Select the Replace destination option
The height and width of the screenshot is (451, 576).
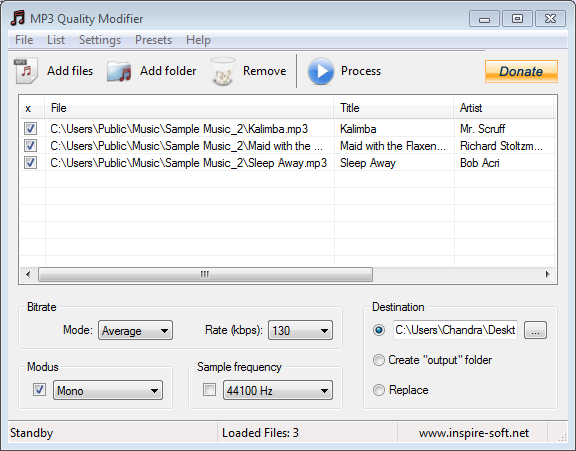pos(379,390)
